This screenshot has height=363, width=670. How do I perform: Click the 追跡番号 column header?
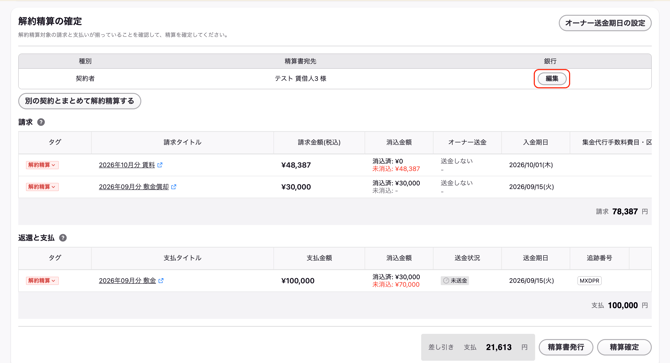[x=599, y=258]
